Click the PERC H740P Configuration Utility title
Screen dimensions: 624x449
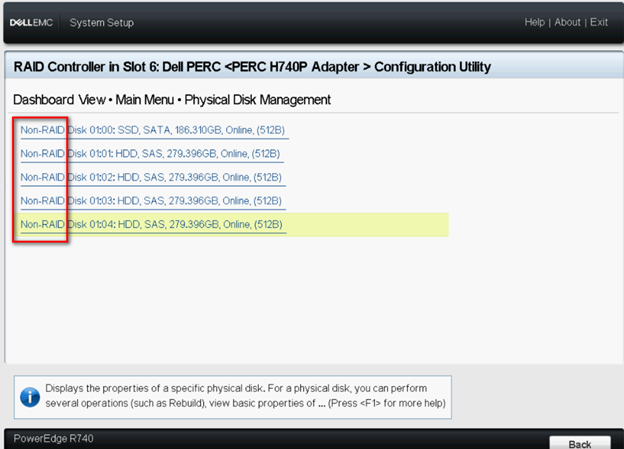[x=252, y=67]
